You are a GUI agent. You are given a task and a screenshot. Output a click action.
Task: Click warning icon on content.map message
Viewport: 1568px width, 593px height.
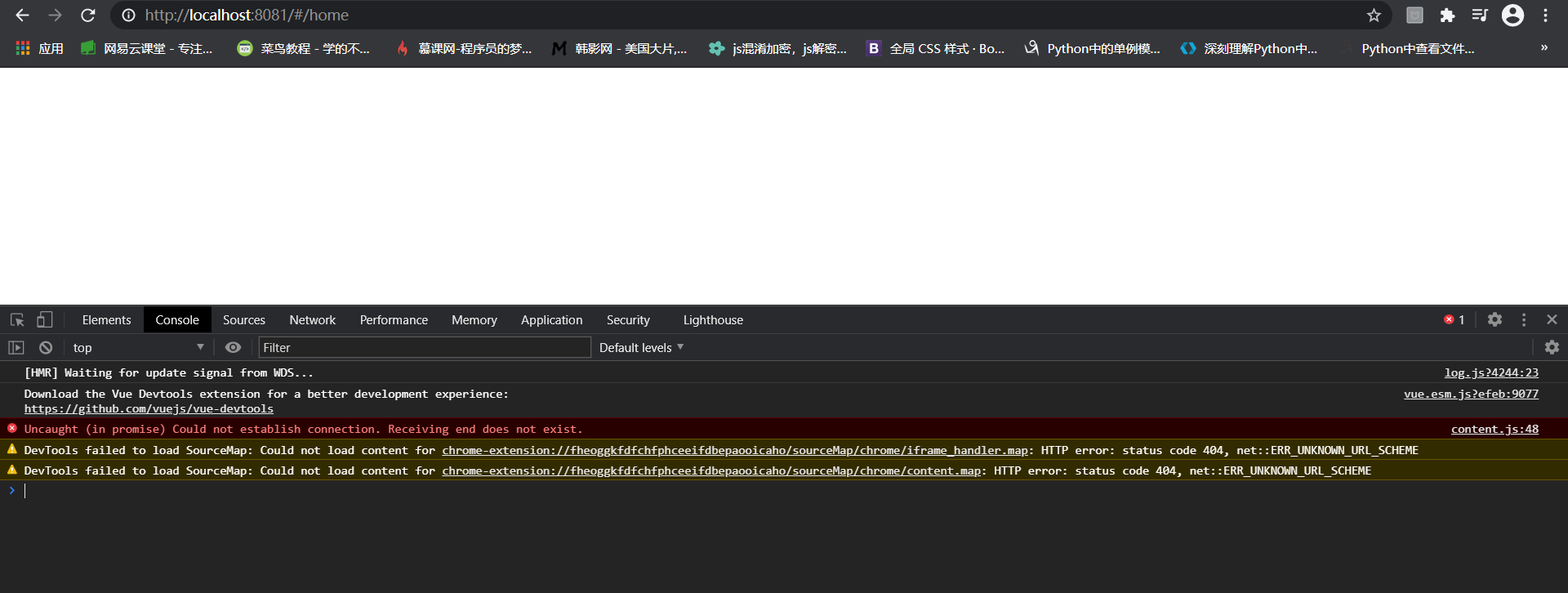click(12, 470)
